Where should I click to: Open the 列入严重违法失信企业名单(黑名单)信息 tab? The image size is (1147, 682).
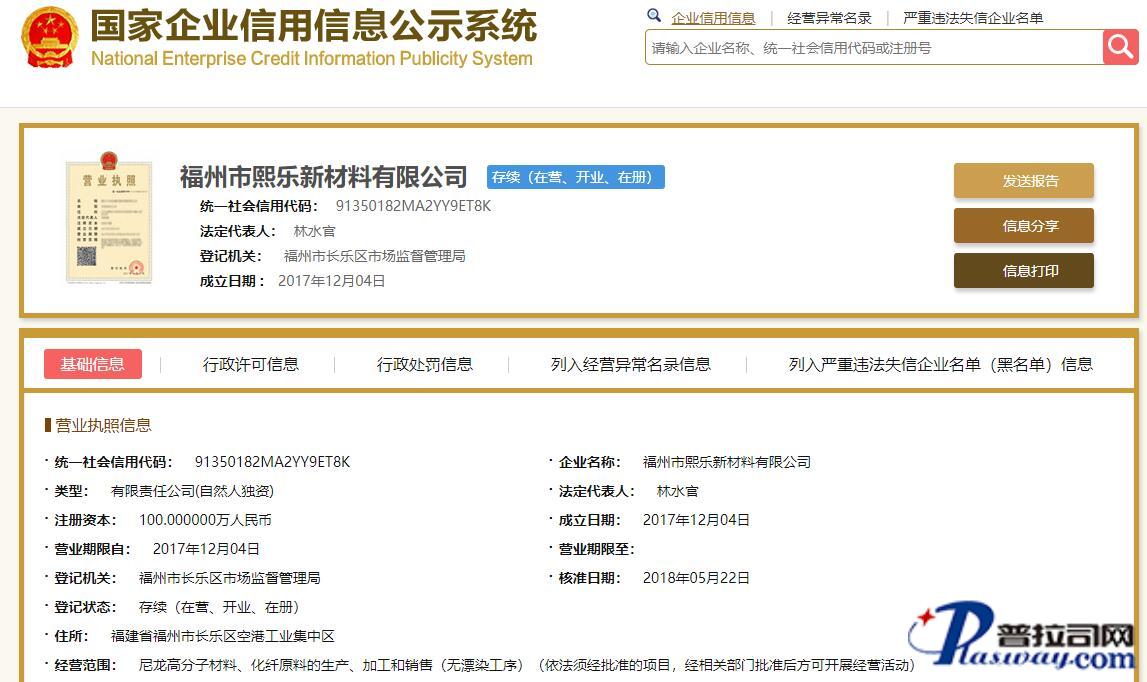tap(940, 364)
